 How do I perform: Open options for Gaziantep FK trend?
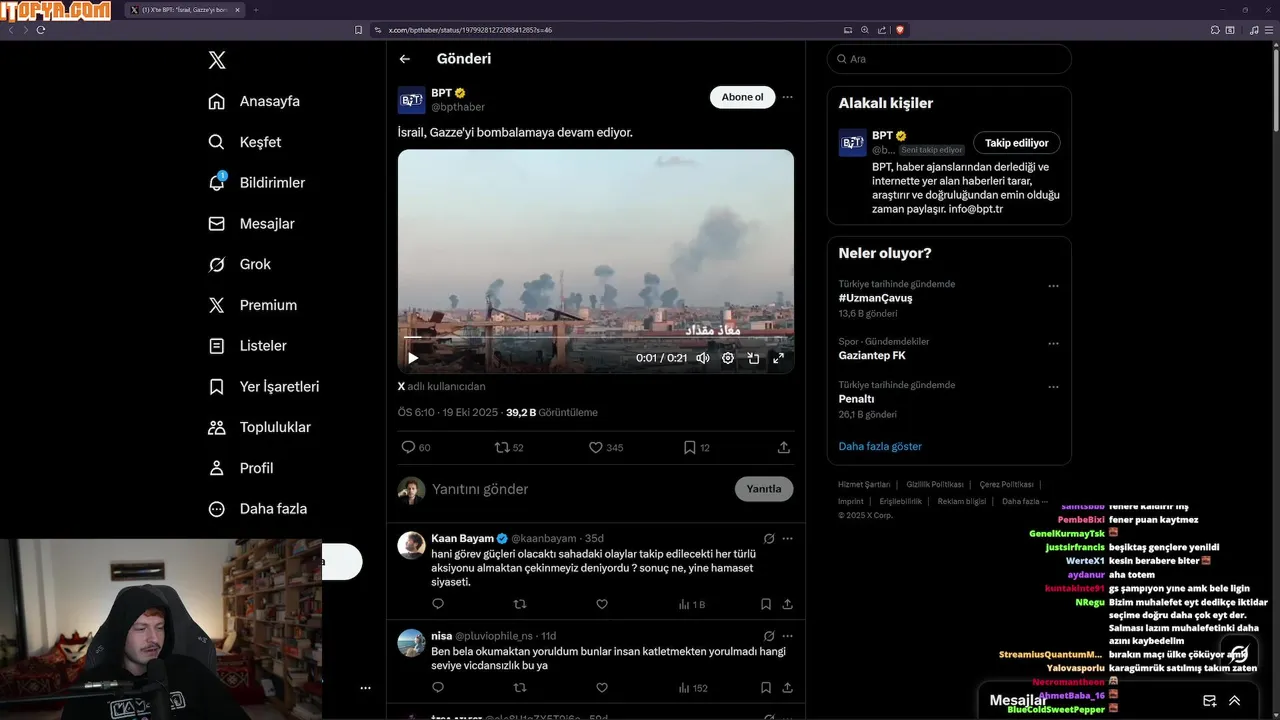point(1053,343)
